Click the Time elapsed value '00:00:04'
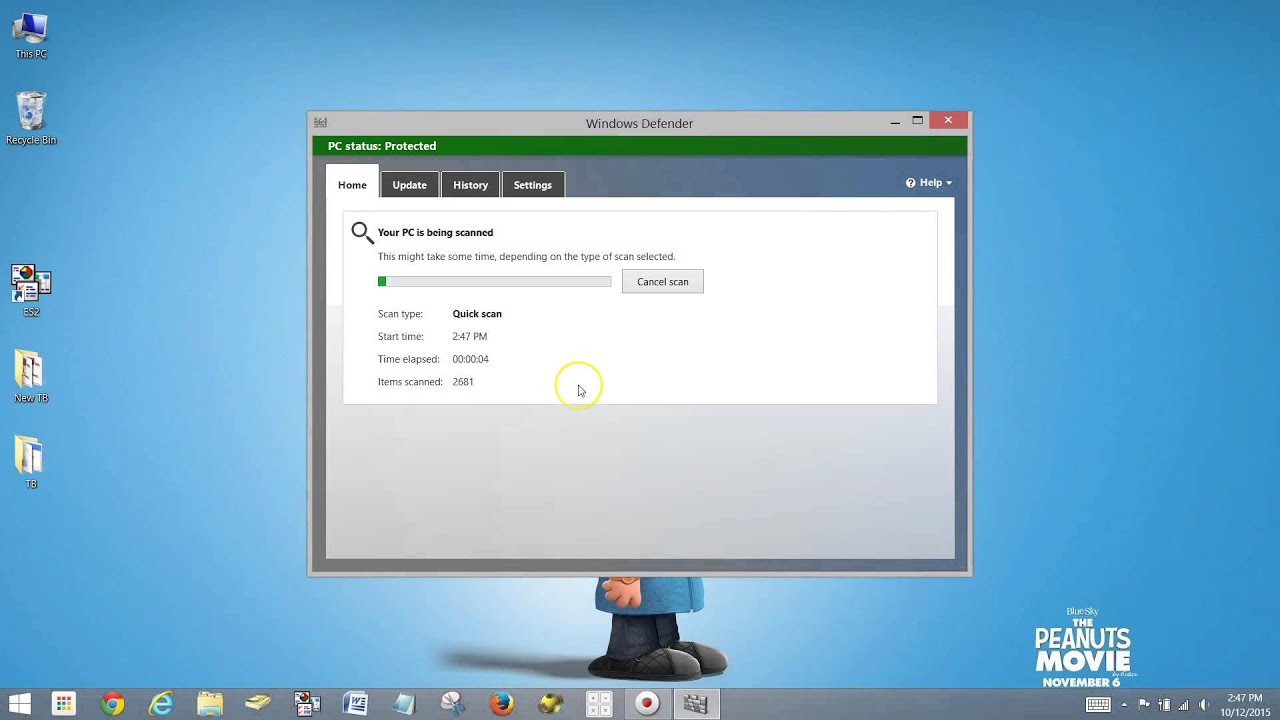Screen dimensions: 1280x720 (470, 359)
